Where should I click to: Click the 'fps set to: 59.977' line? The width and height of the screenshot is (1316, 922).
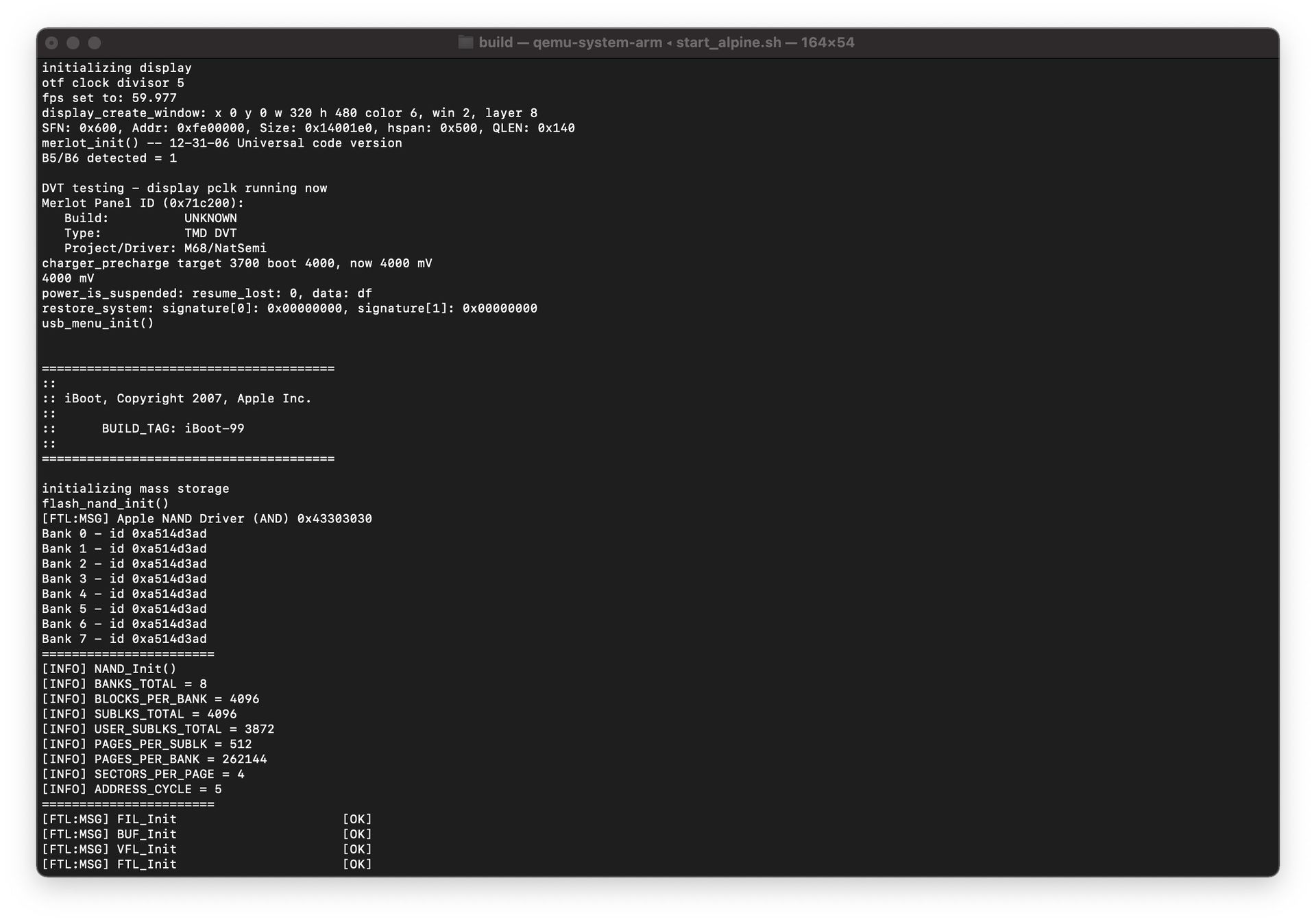click(109, 98)
